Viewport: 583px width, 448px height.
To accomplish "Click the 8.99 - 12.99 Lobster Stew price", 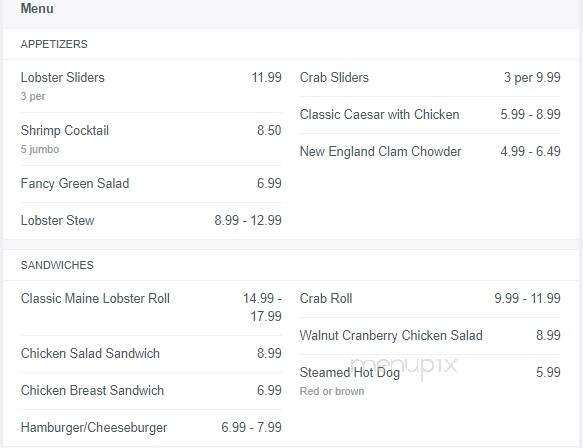I will [248, 220].
